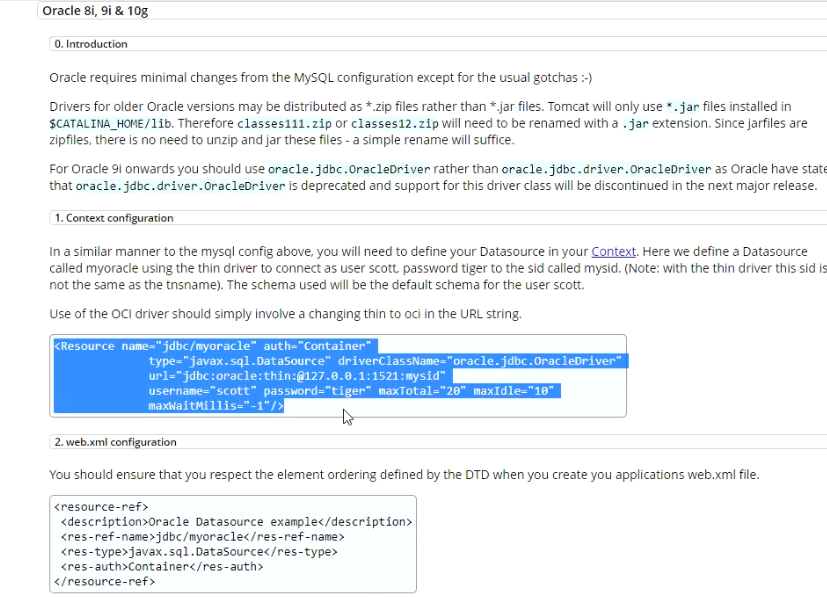Click the classes12.zip code text

point(395,123)
